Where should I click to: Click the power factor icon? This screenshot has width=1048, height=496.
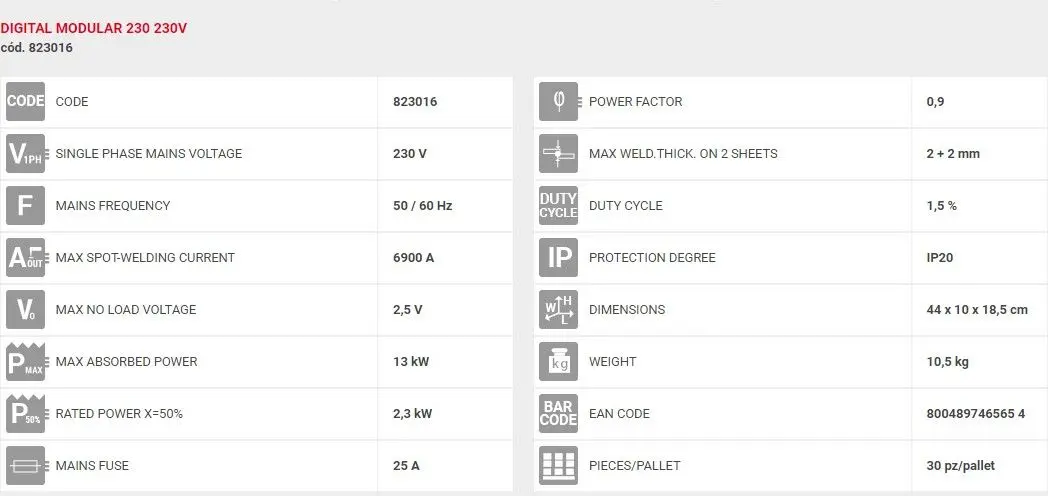click(558, 102)
